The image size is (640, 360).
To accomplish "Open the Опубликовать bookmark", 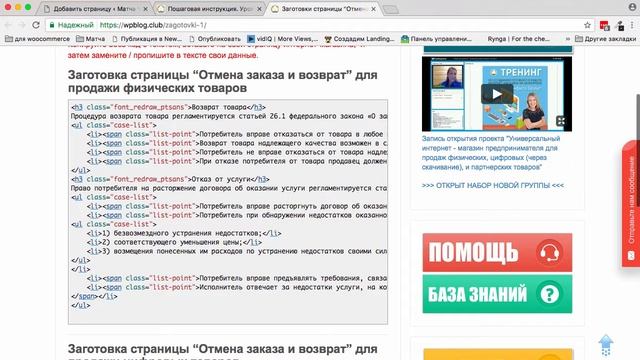I will [215, 39].
